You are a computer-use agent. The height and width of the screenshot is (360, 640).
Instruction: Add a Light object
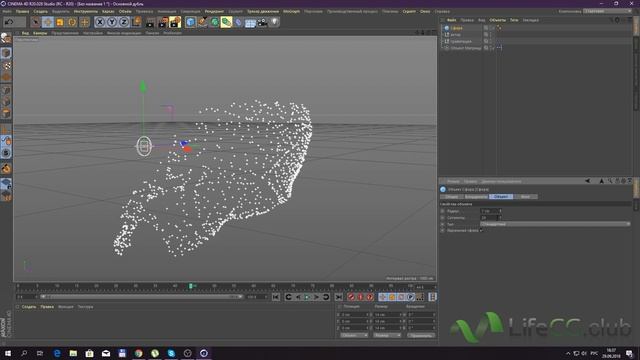pos(274,22)
